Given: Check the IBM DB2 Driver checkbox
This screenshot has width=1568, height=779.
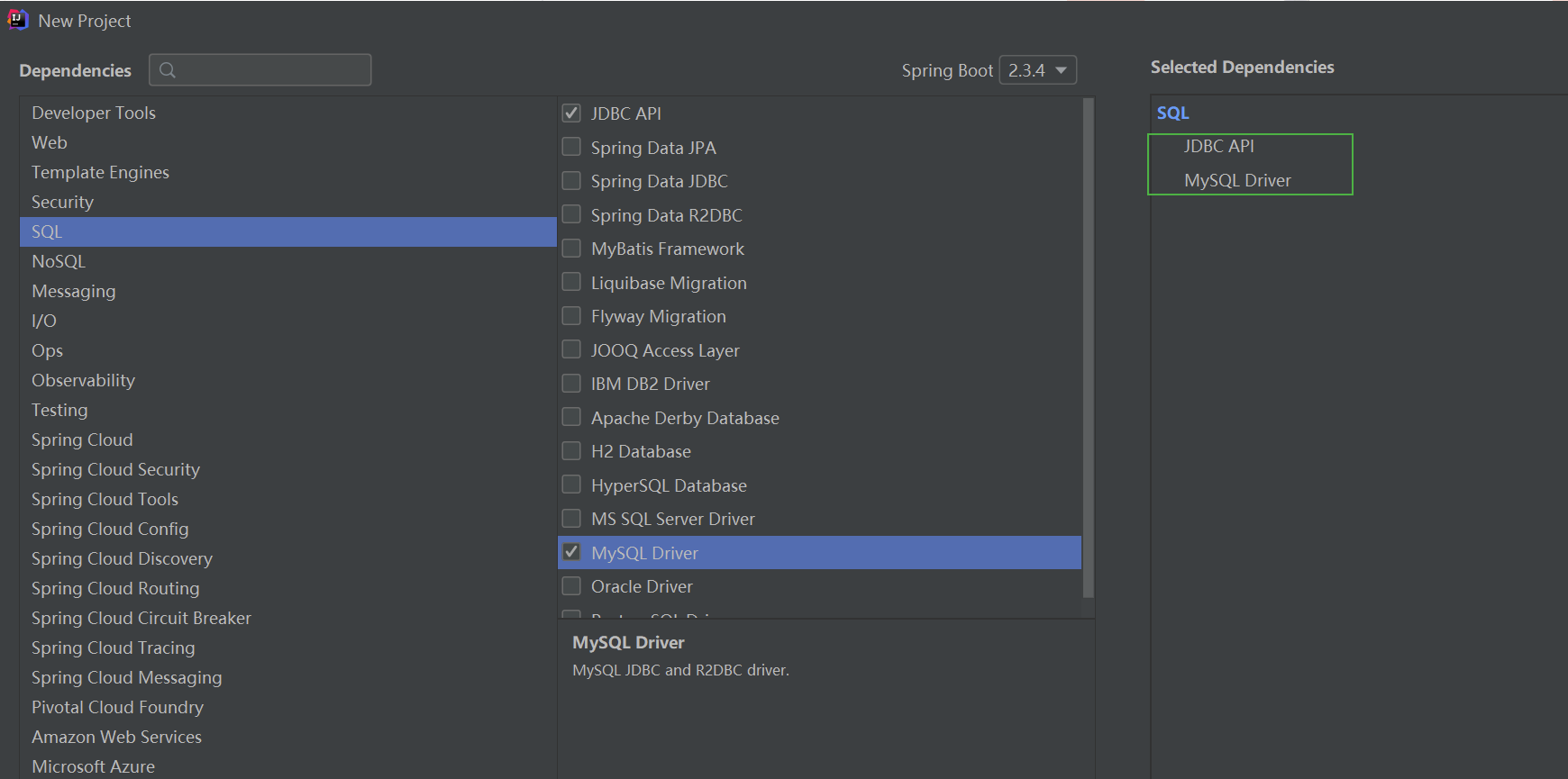Looking at the screenshot, I should point(571,383).
